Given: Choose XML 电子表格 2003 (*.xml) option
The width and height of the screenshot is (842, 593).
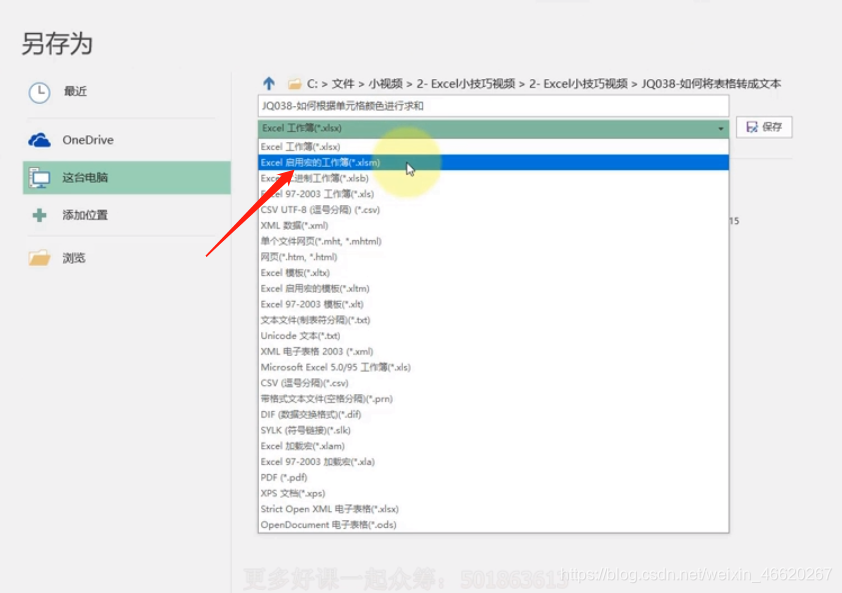Looking at the screenshot, I should click(x=493, y=351).
